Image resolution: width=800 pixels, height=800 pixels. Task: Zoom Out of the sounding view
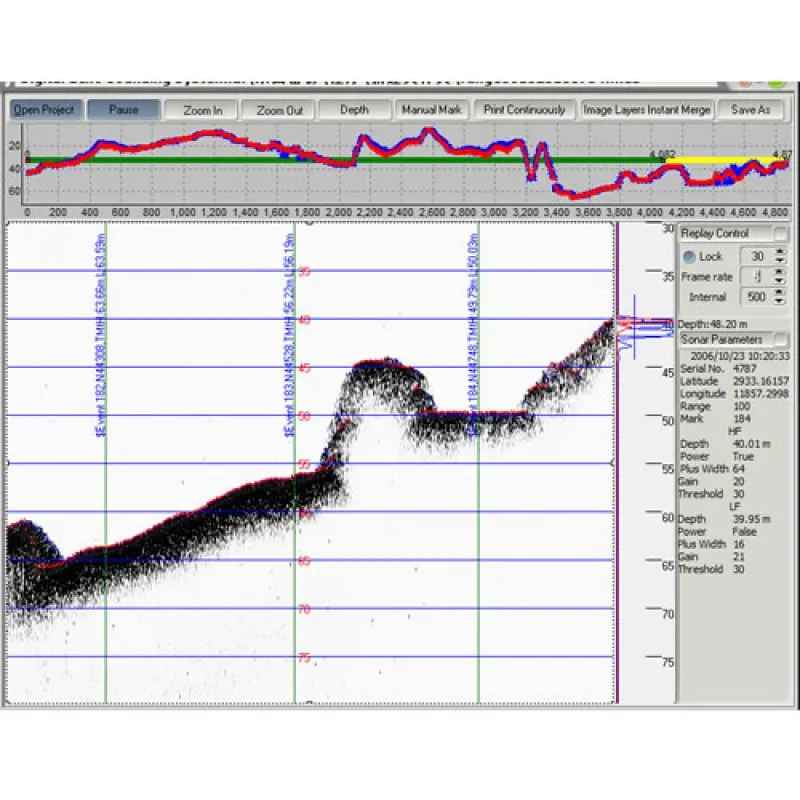279,110
